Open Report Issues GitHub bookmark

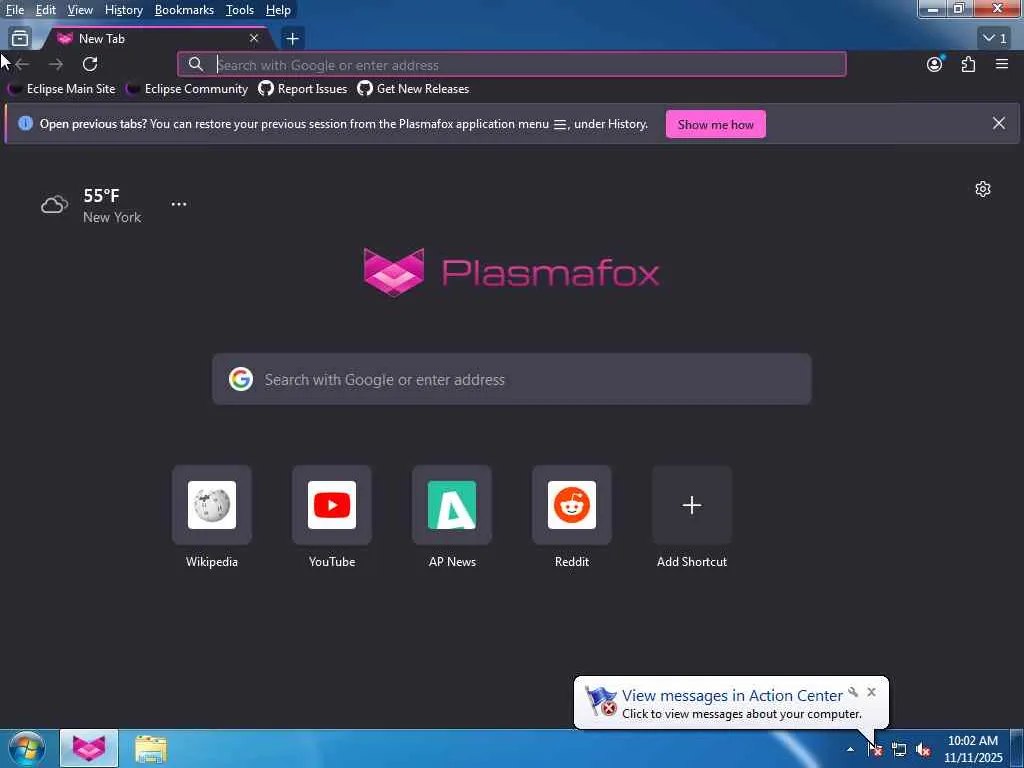(x=303, y=89)
